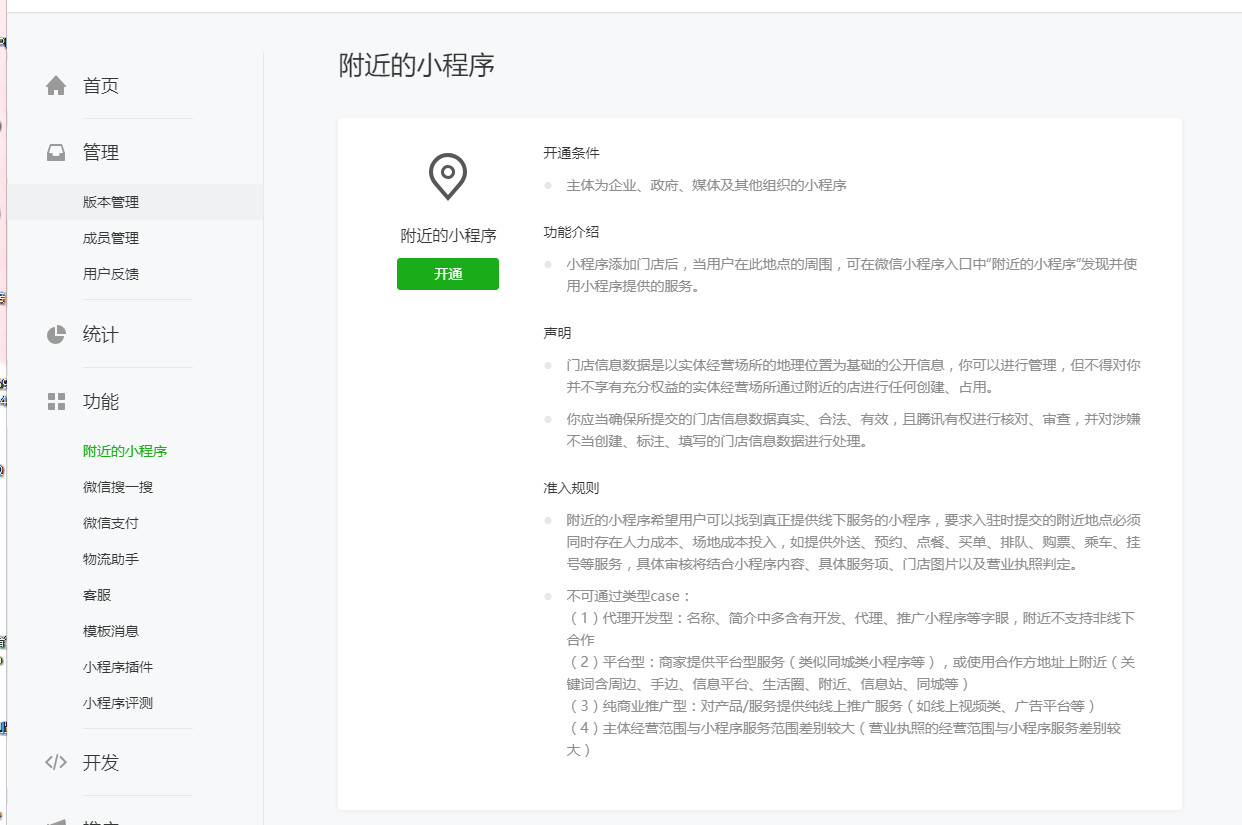1242x825 pixels.
Task: Select 成员管理 in the sidebar
Action: pyautogui.click(x=111, y=238)
